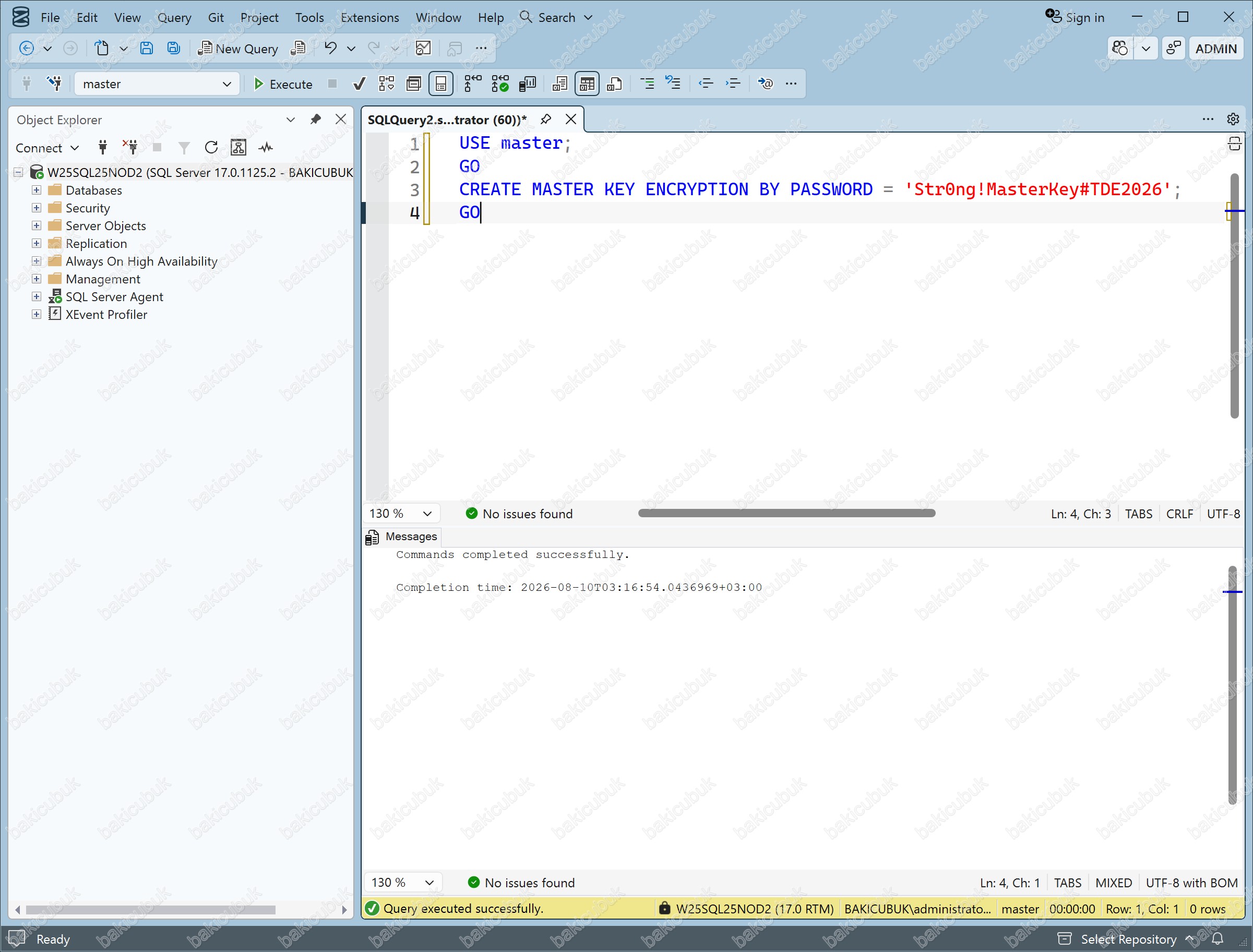Image resolution: width=1253 pixels, height=952 pixels.
Task: Open Object Explorer window position chevron
Action: [291, 119]
